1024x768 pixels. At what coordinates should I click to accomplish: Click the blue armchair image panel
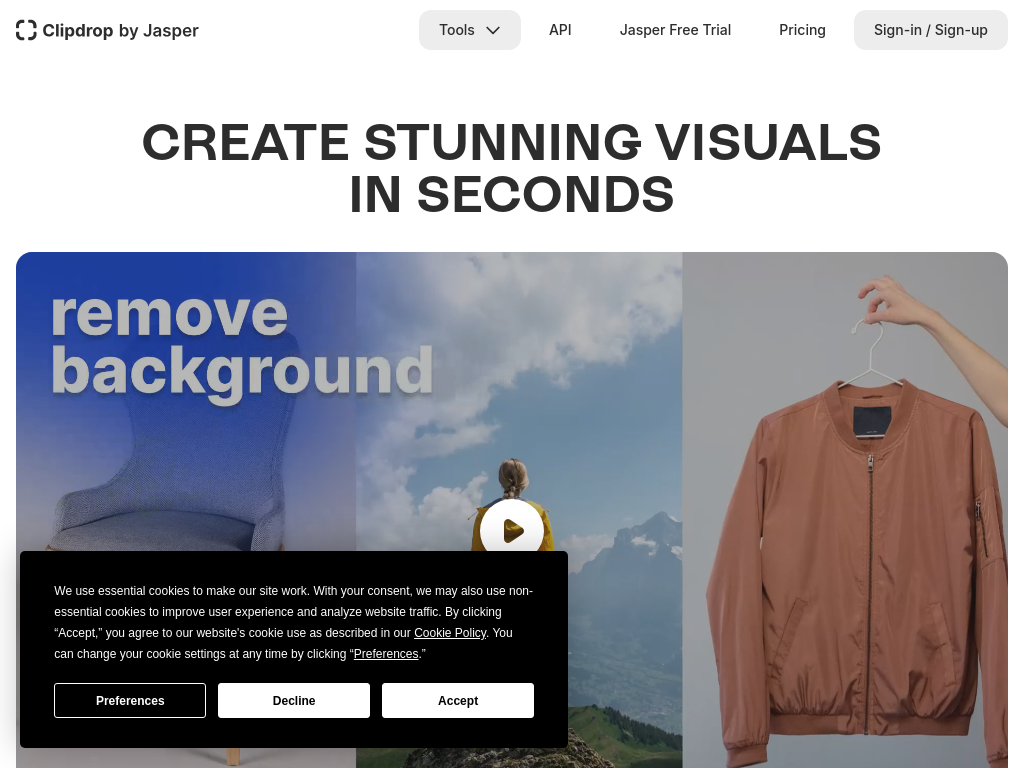[186, 457]
